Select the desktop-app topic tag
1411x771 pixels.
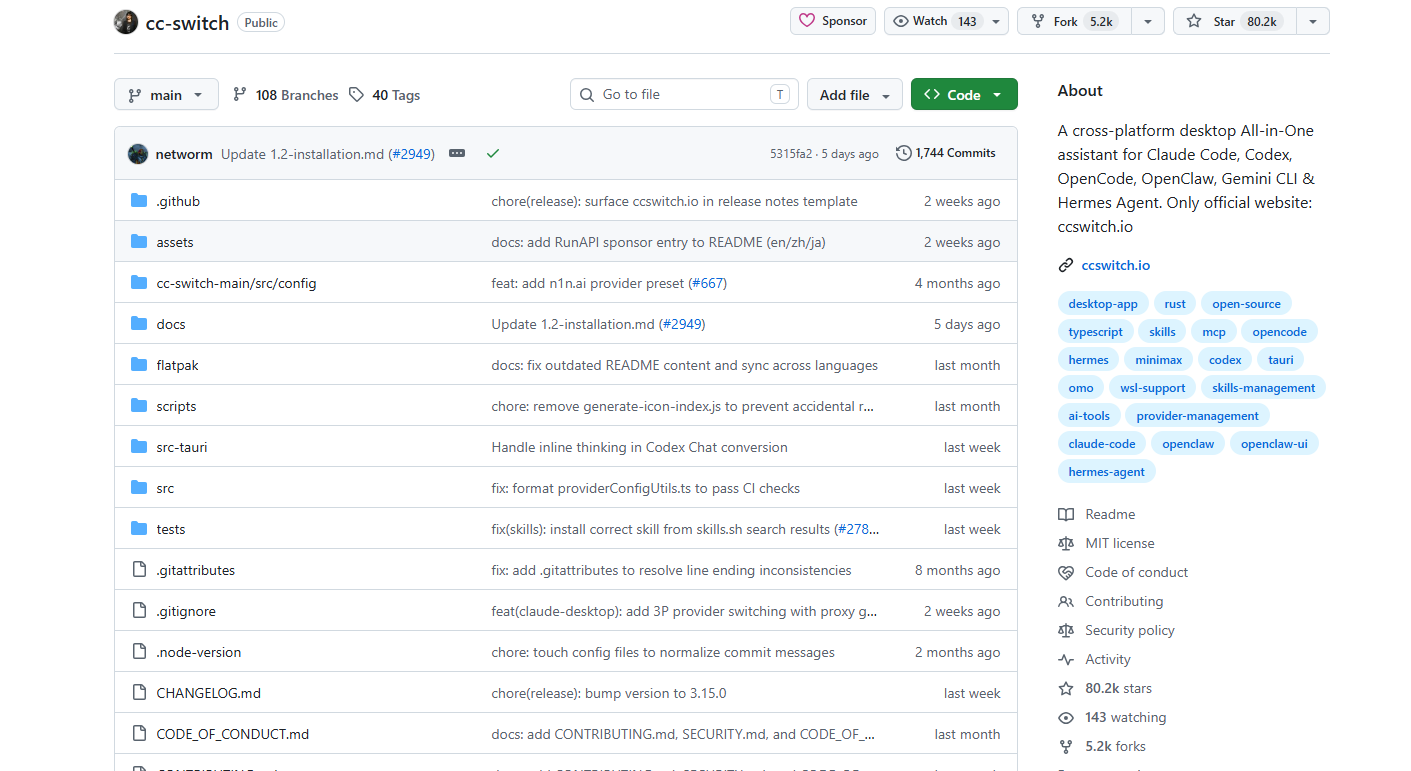[1103, 304]
